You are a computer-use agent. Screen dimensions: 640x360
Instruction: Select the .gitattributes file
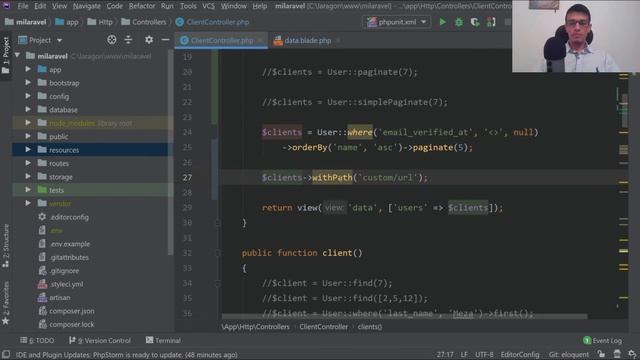(69, 258)
